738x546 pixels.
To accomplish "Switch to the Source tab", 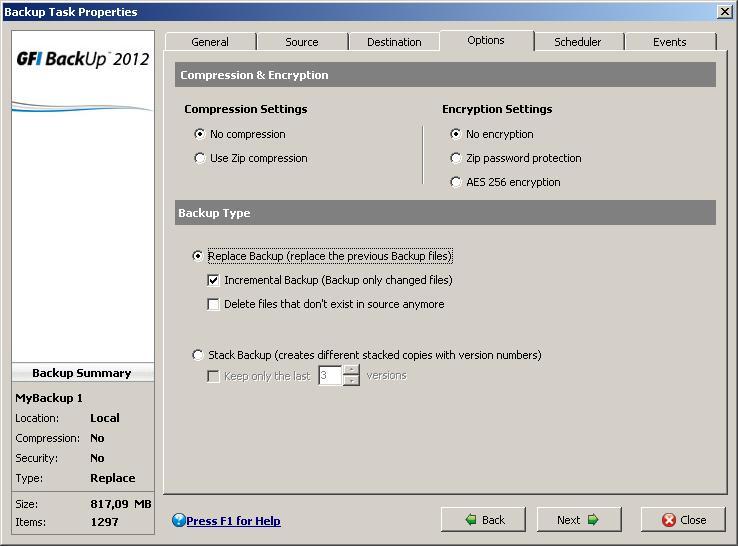I will pos(302,42).
